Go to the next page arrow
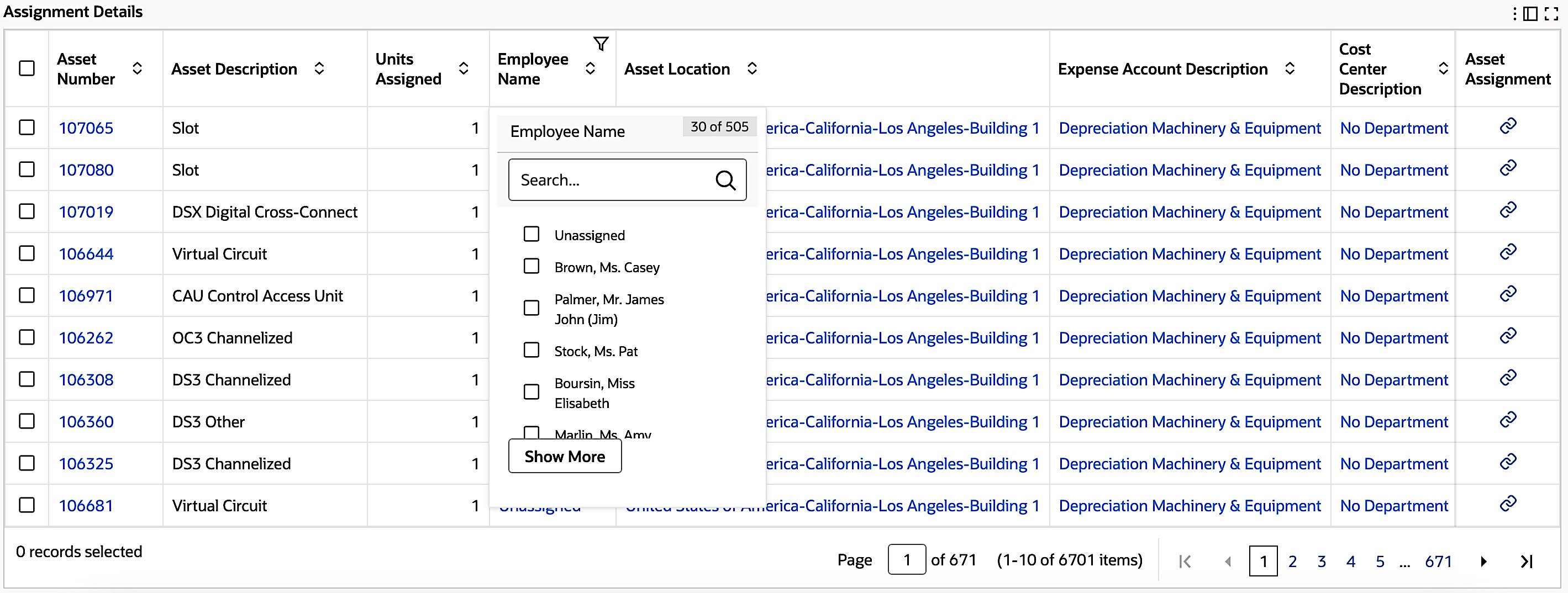 1483,562
